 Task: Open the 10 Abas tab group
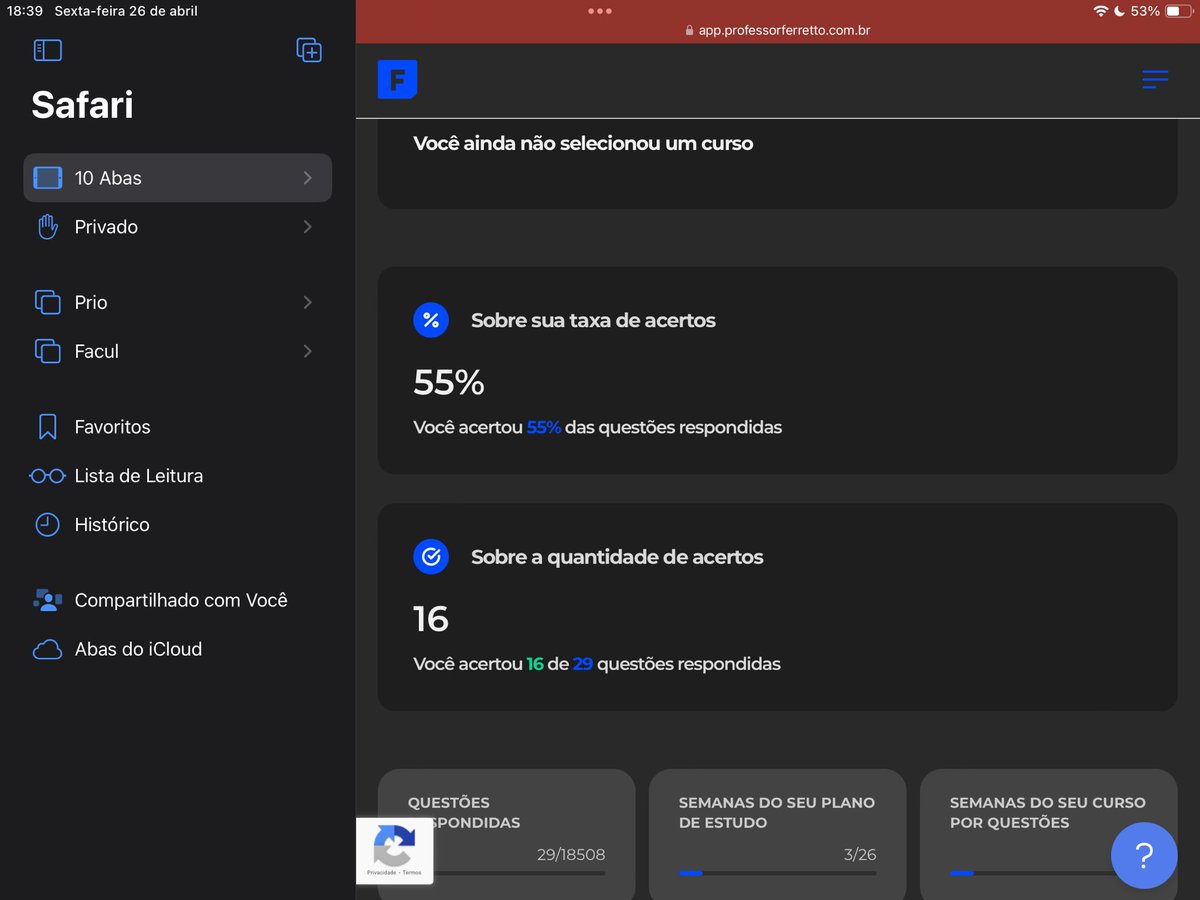[178, 178]
